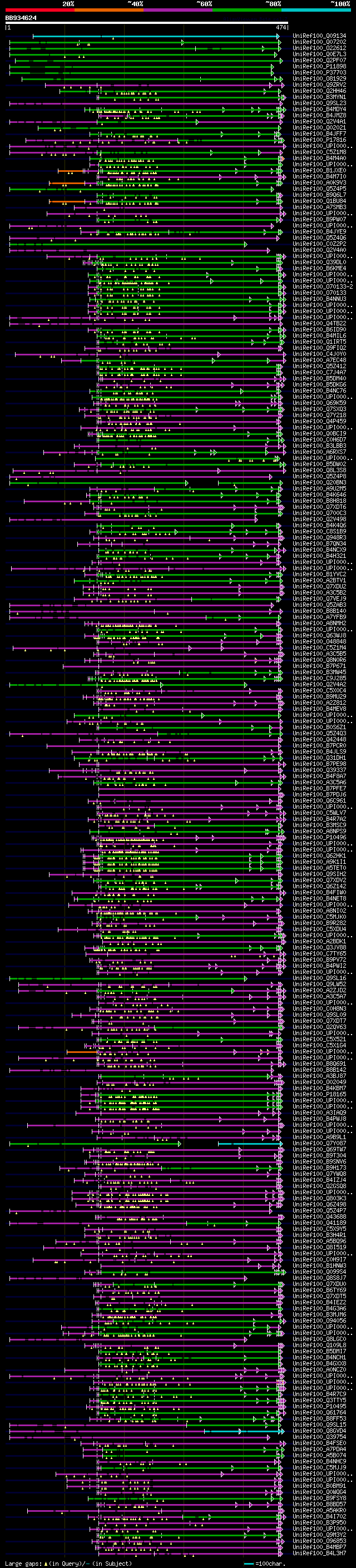Pick the UniRef100_B4MIL6 hit name
Screen dimensions: 356x1568
click(x=319, y=335)
